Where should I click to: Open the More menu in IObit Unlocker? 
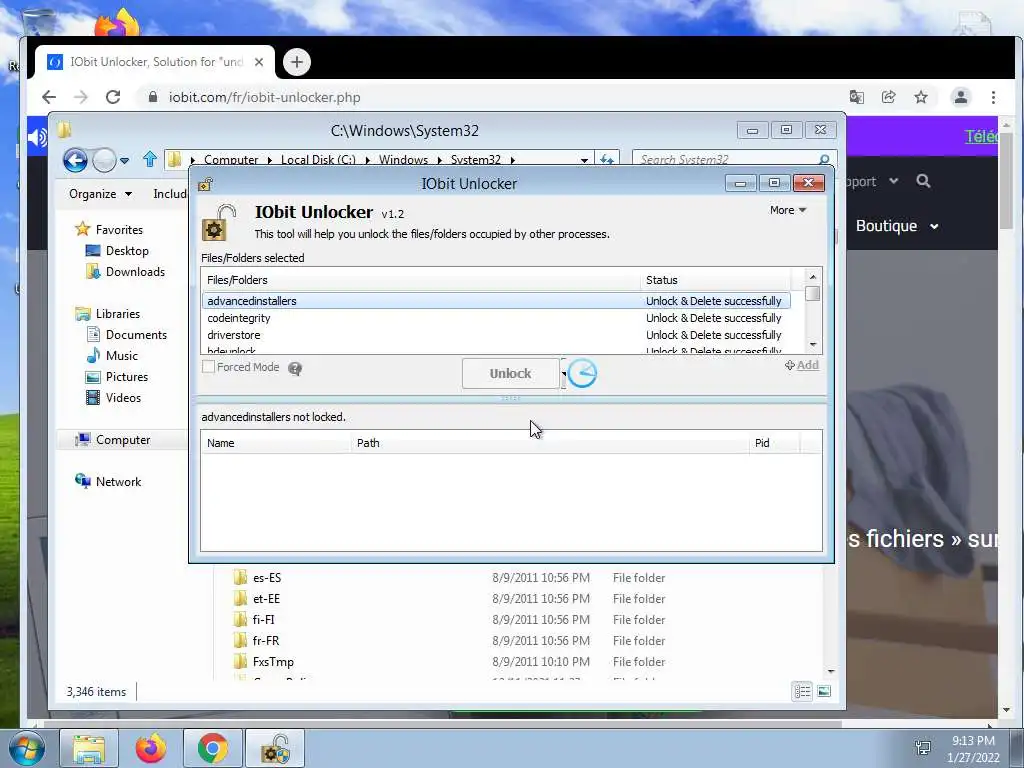788,210
